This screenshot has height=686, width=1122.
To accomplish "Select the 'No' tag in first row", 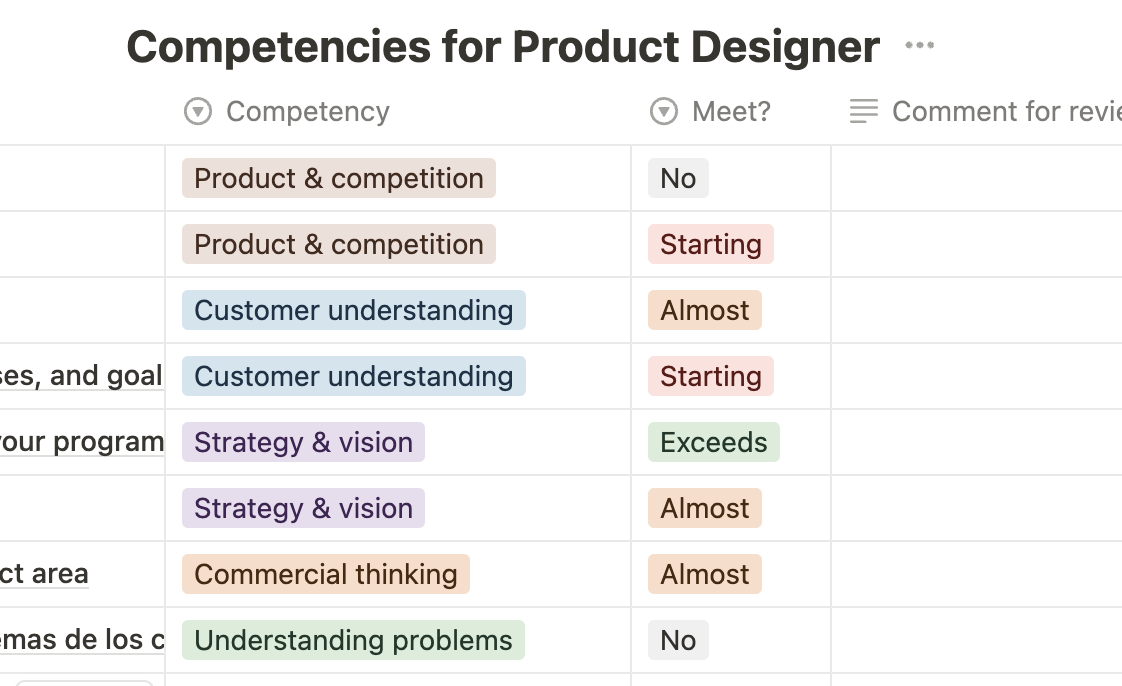I will [678, 178].
